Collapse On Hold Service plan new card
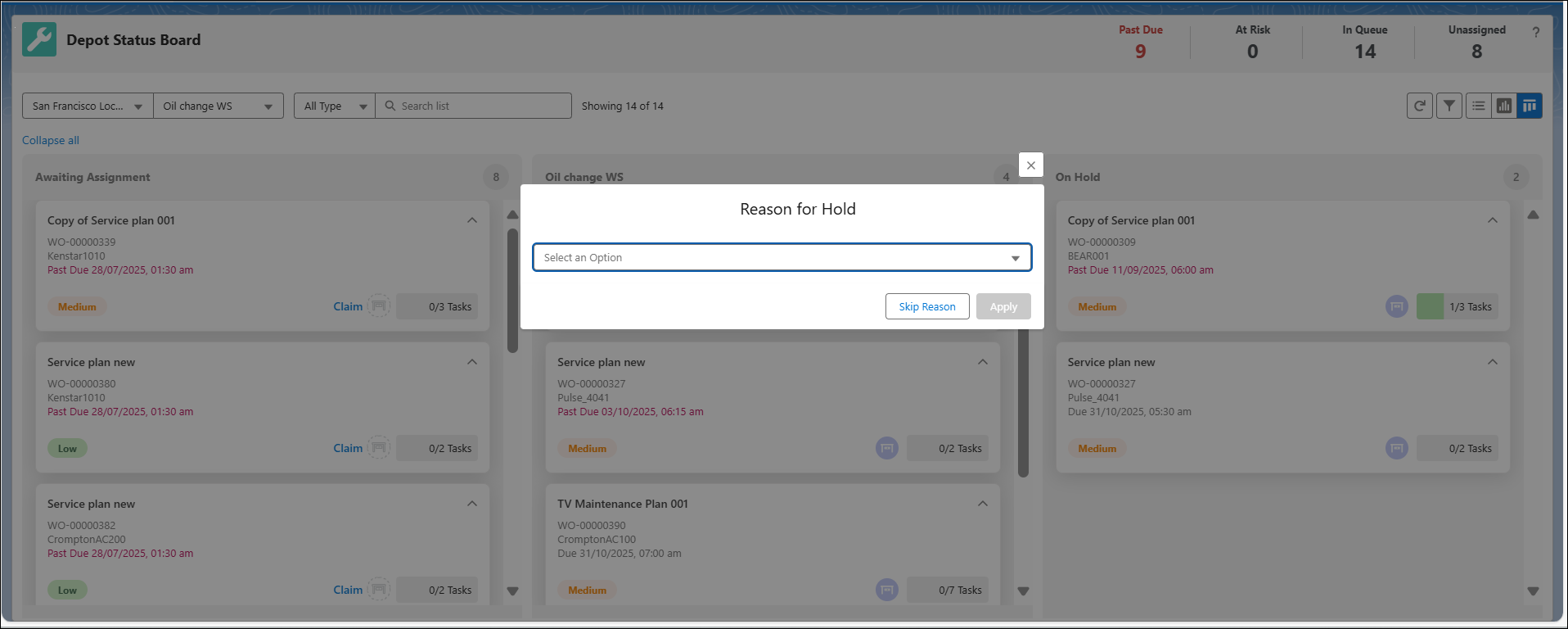The height and width of the screenshot is (629, 1568). 1493,362
